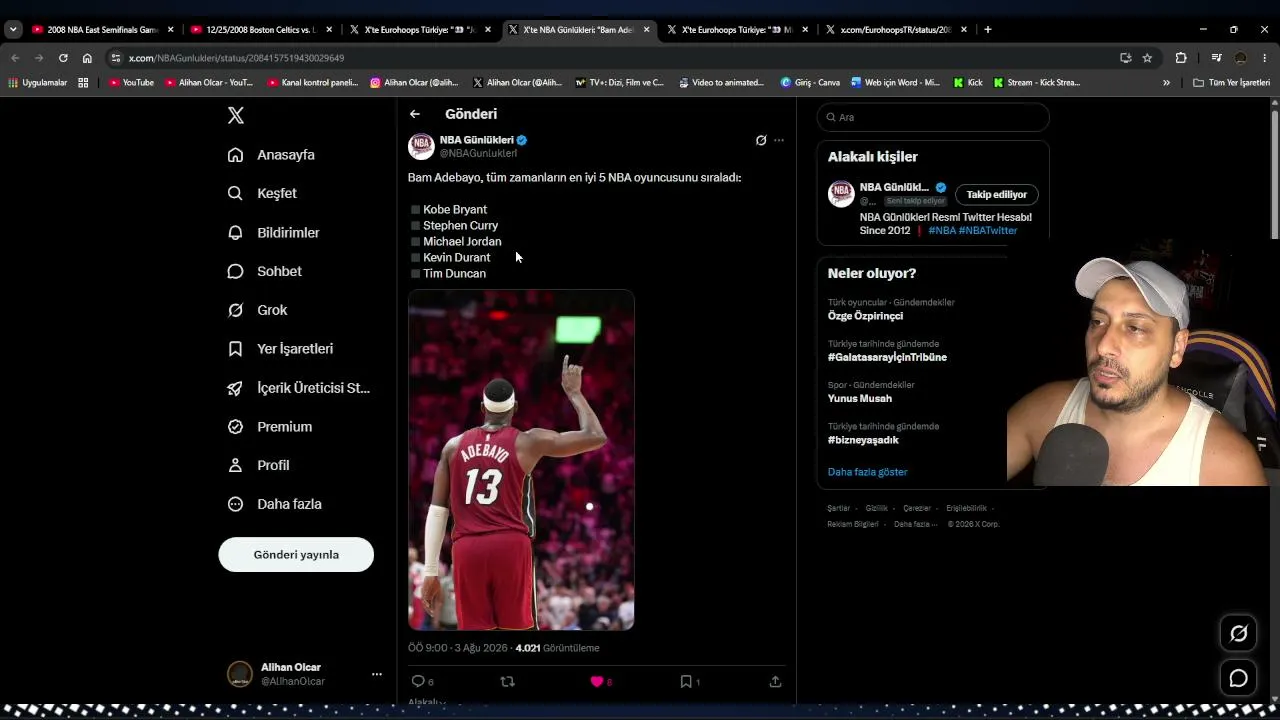Open the Premium badge icon
The width and height of the screenshot is (1280, 720).
pyautogui.click(x=235, y=427)
